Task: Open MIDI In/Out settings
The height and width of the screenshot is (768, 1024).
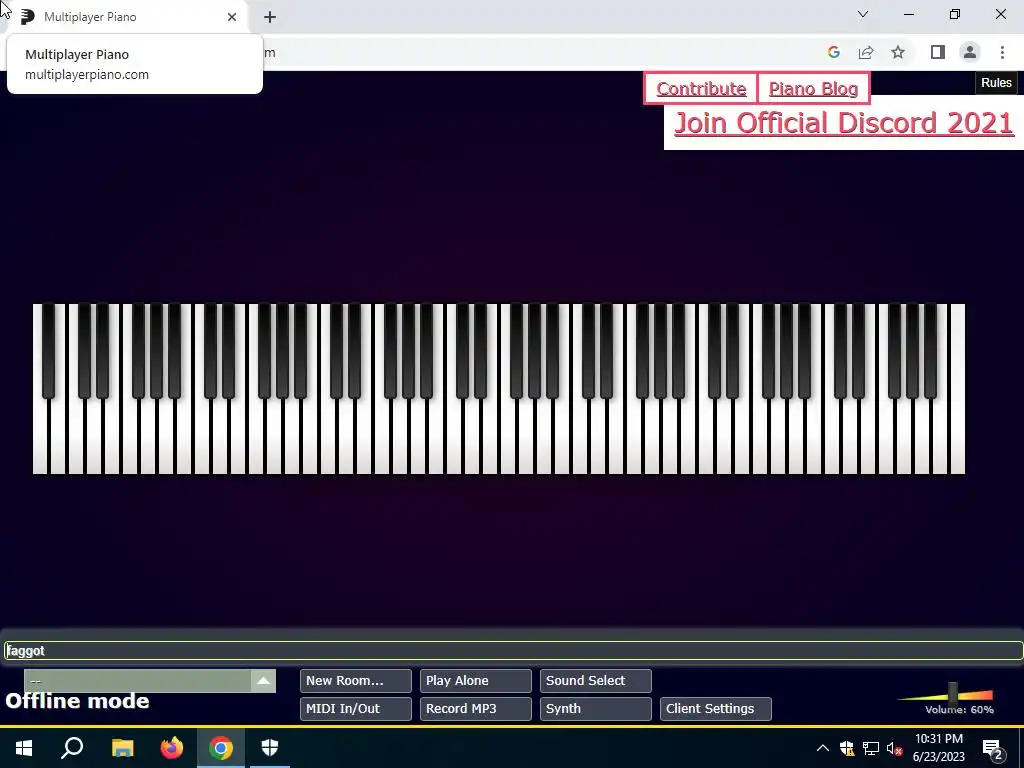Action: coord(356,709)
